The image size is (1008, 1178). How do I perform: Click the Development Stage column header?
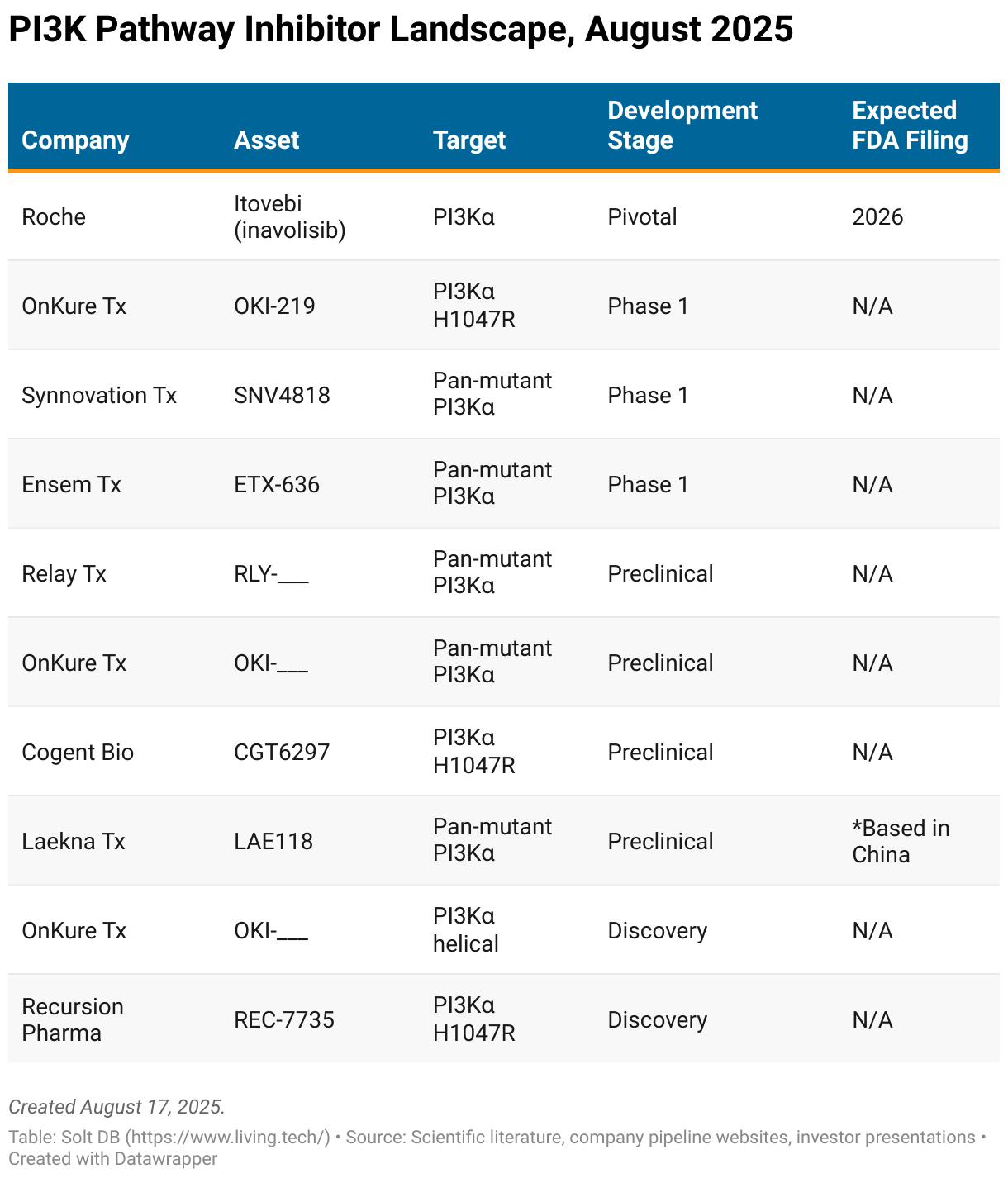click(682, 126)
